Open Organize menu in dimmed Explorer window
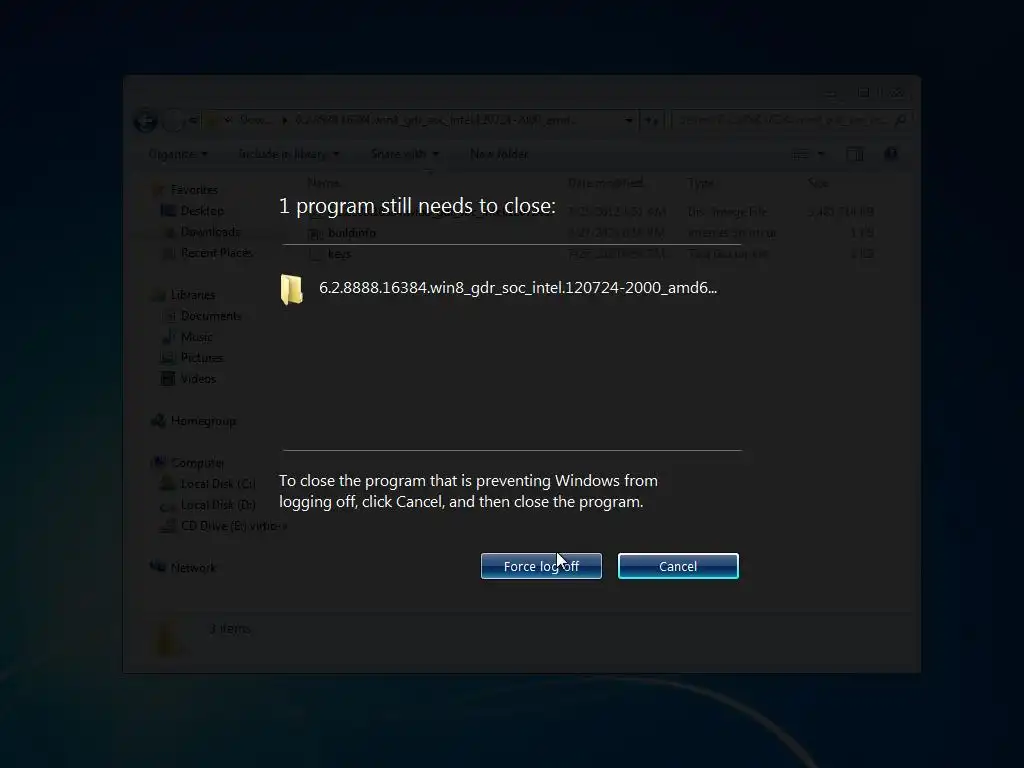Screen dimensions: 1024x768 [178, 154]
